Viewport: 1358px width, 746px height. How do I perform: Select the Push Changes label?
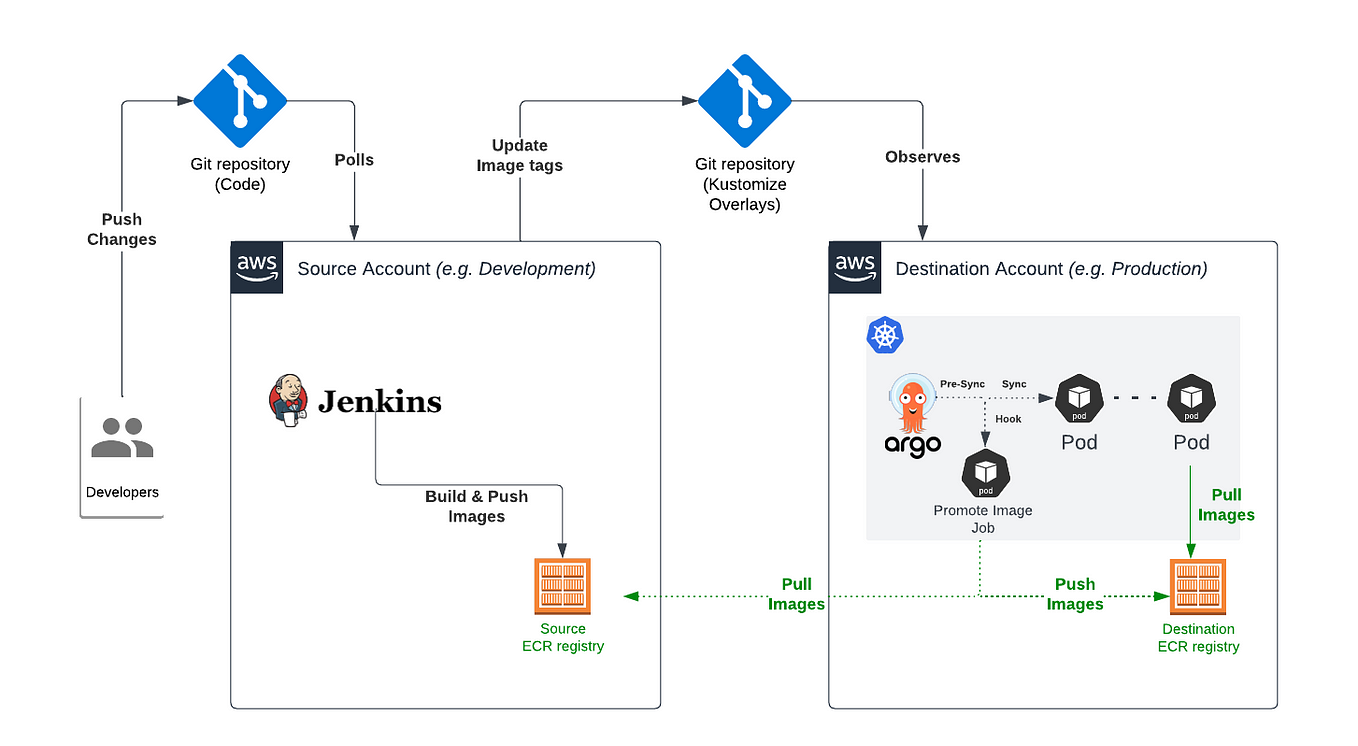tap(121, 229)
